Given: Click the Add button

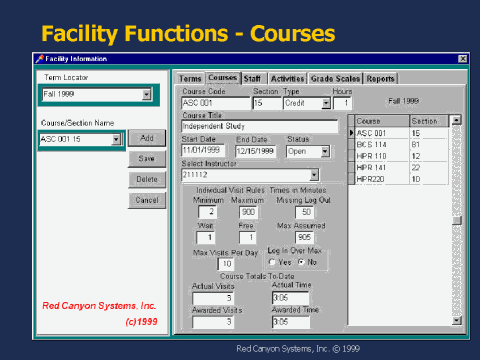Looking at the screenshot, I should [x=147, y=138].
